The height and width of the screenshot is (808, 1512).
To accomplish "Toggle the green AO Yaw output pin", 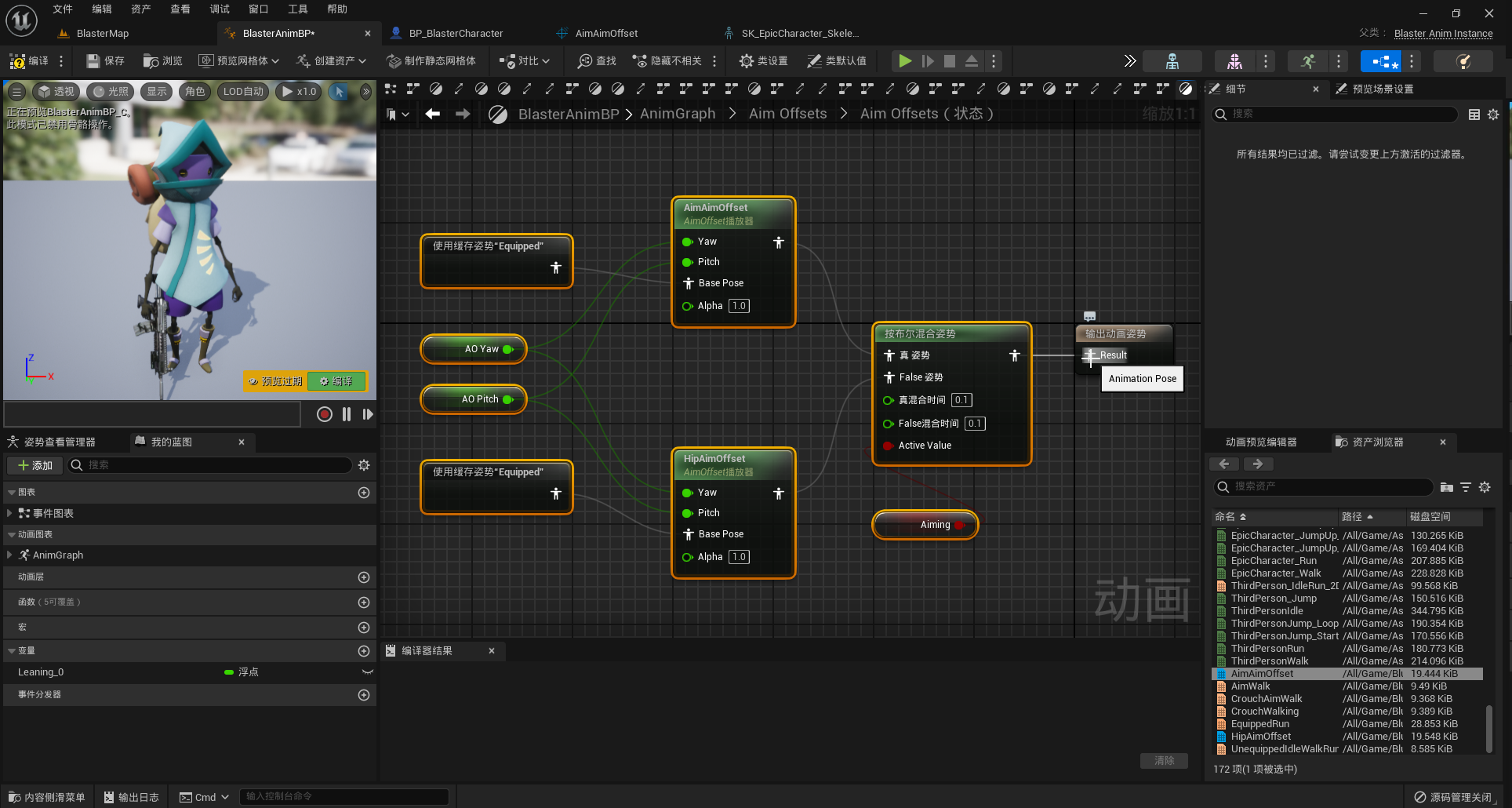I will pos(507,349).
